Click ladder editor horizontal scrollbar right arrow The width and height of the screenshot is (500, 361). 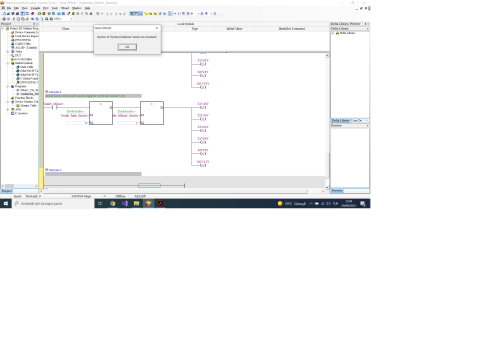click(x=323, y=191)
